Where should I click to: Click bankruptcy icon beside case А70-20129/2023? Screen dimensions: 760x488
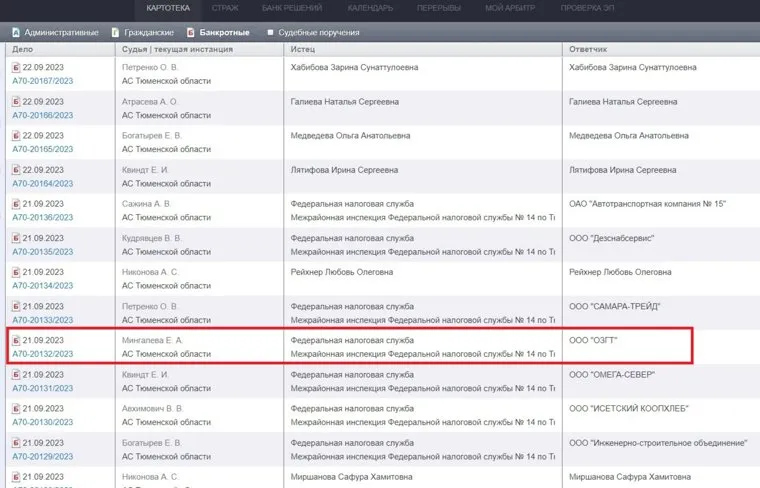point(15,442)
